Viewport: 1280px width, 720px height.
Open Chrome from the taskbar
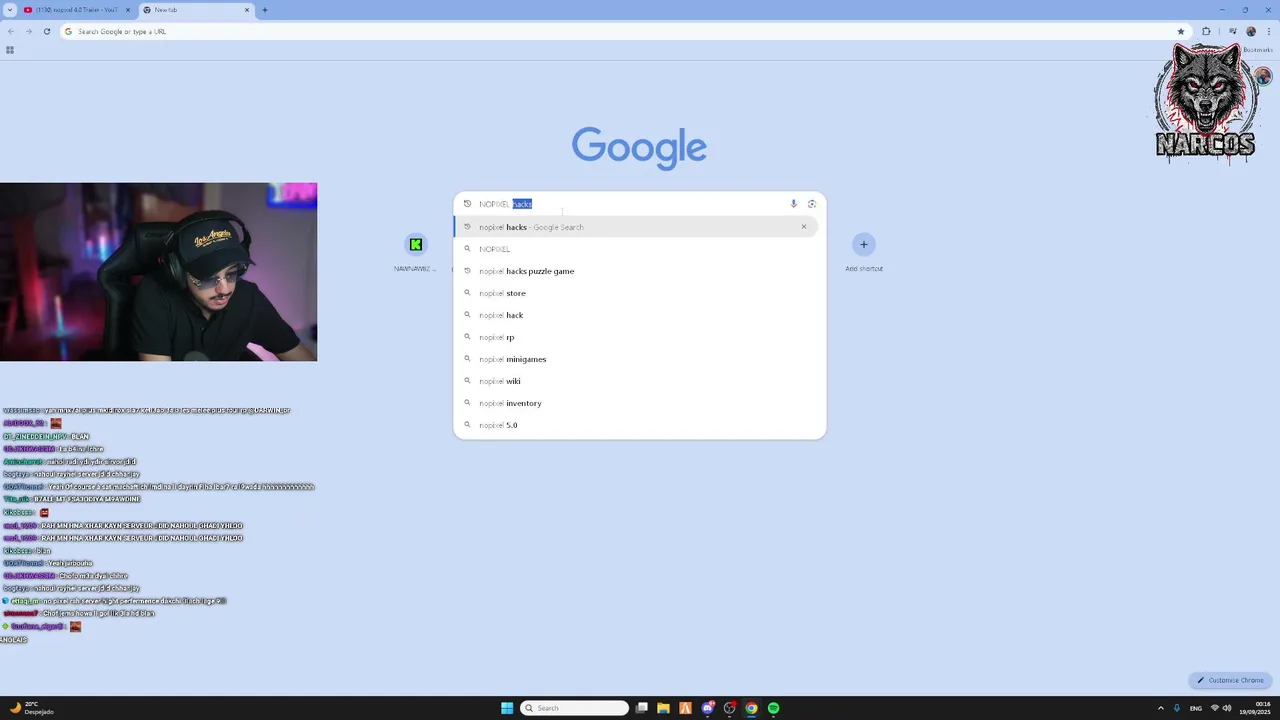(752, 708)
